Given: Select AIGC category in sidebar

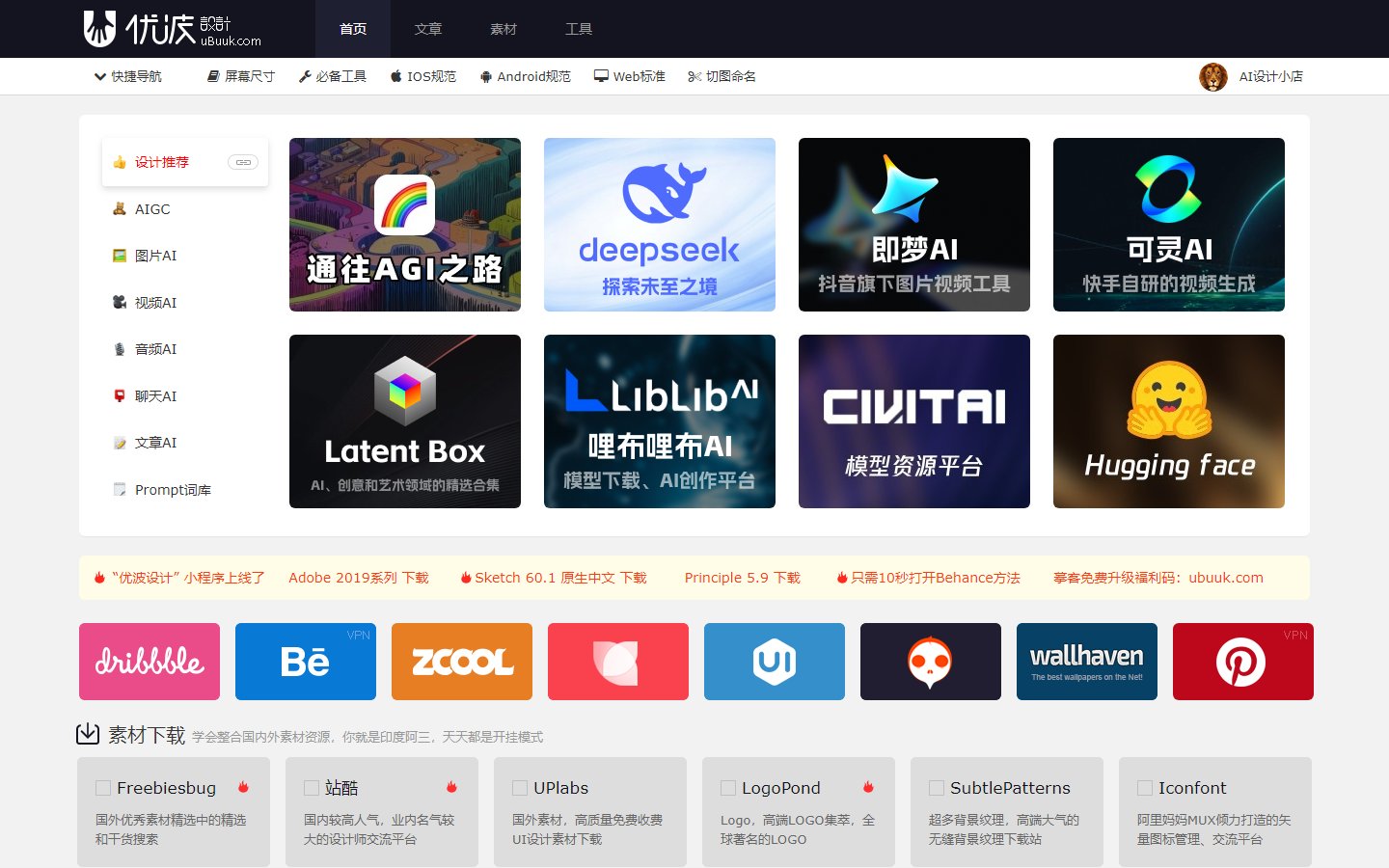Looking at the screenshot, I should [185, 209].
